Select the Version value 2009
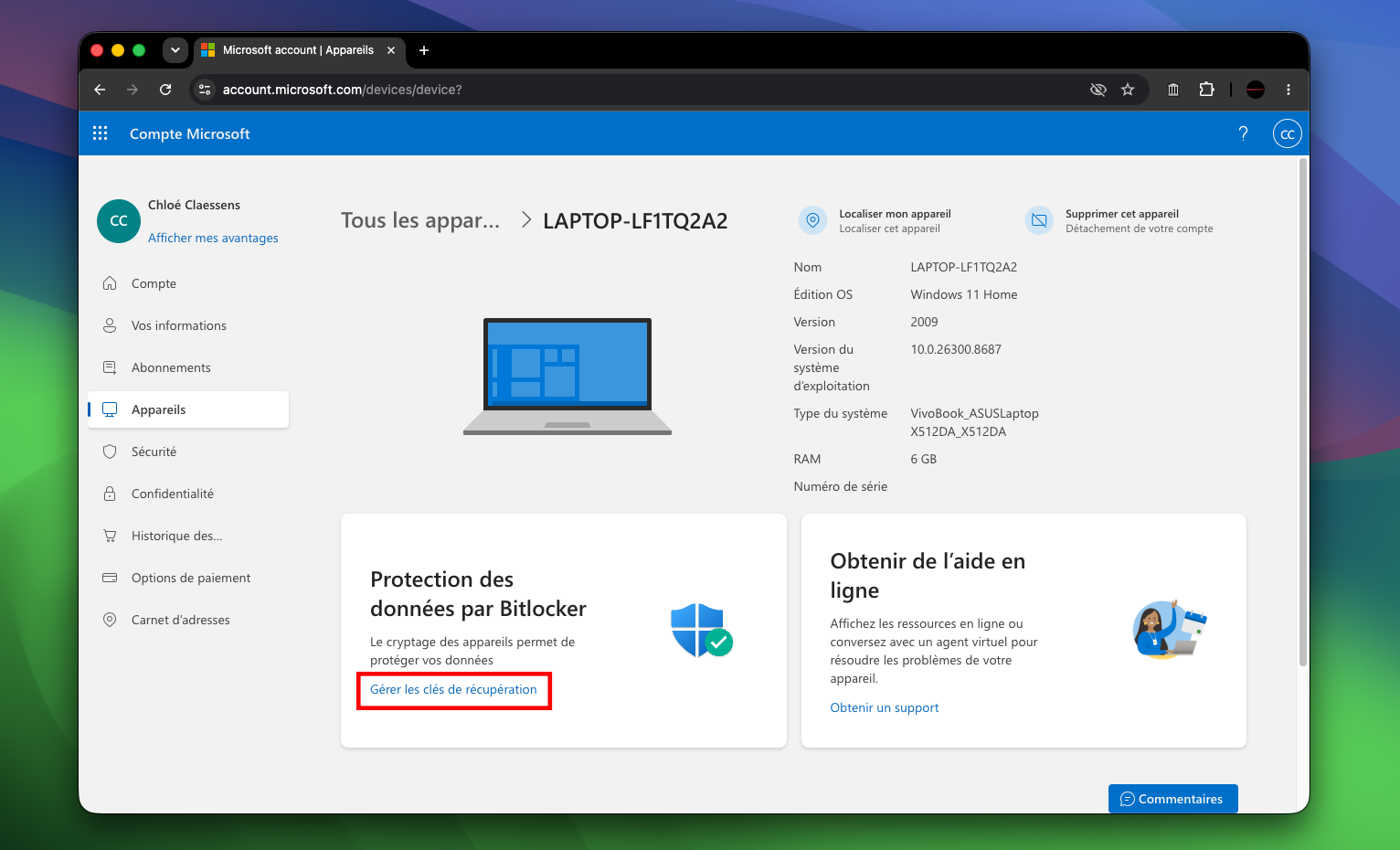 click(924, 322)
